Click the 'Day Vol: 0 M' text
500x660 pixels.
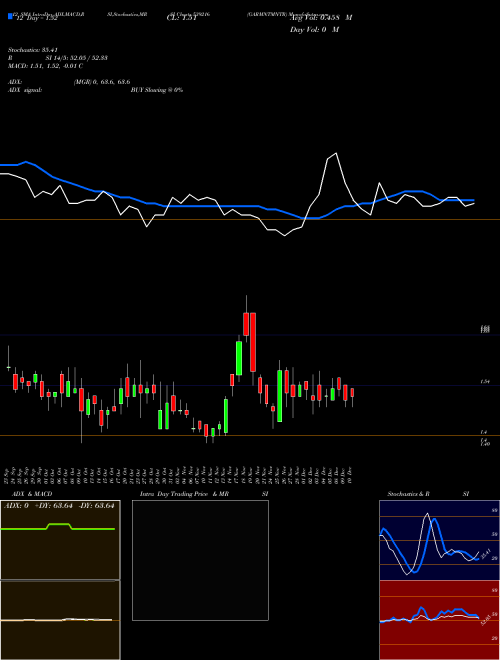(314, 30)
